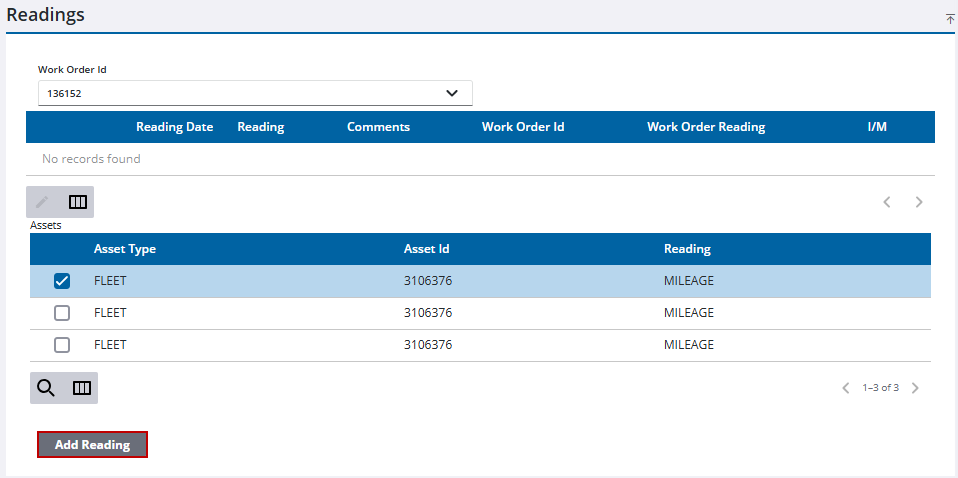
Task: Open column chooser icon under readings table
Action: click(78, 202)
